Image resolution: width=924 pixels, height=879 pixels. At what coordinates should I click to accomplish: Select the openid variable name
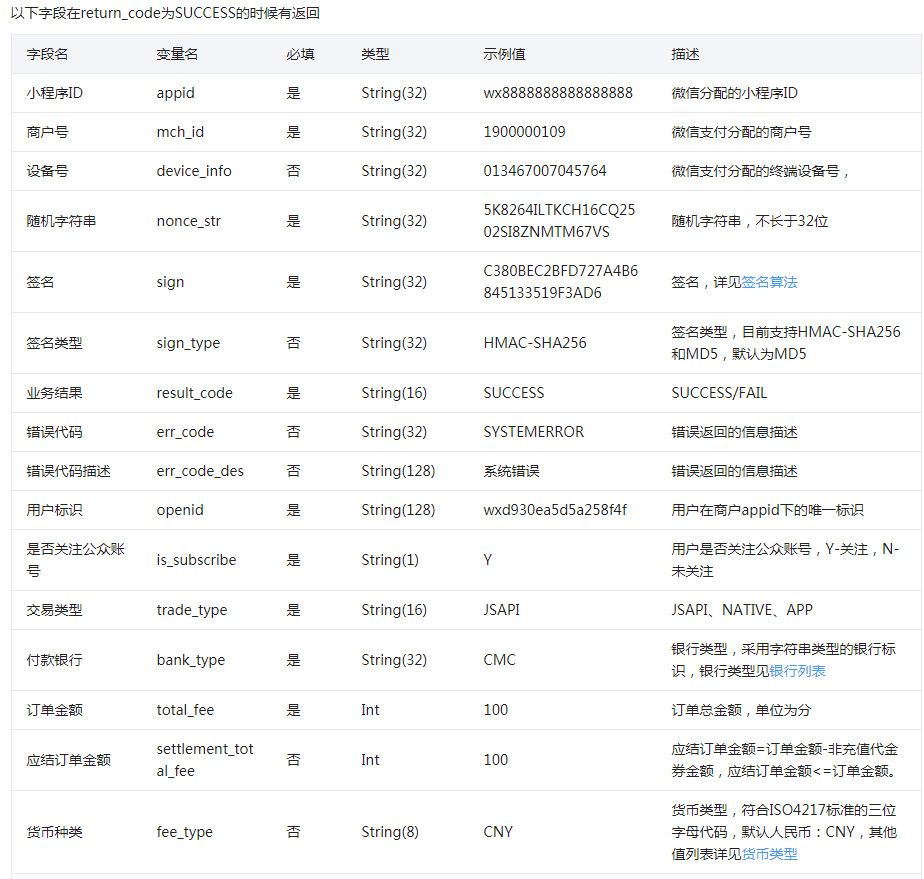[180, 510]
